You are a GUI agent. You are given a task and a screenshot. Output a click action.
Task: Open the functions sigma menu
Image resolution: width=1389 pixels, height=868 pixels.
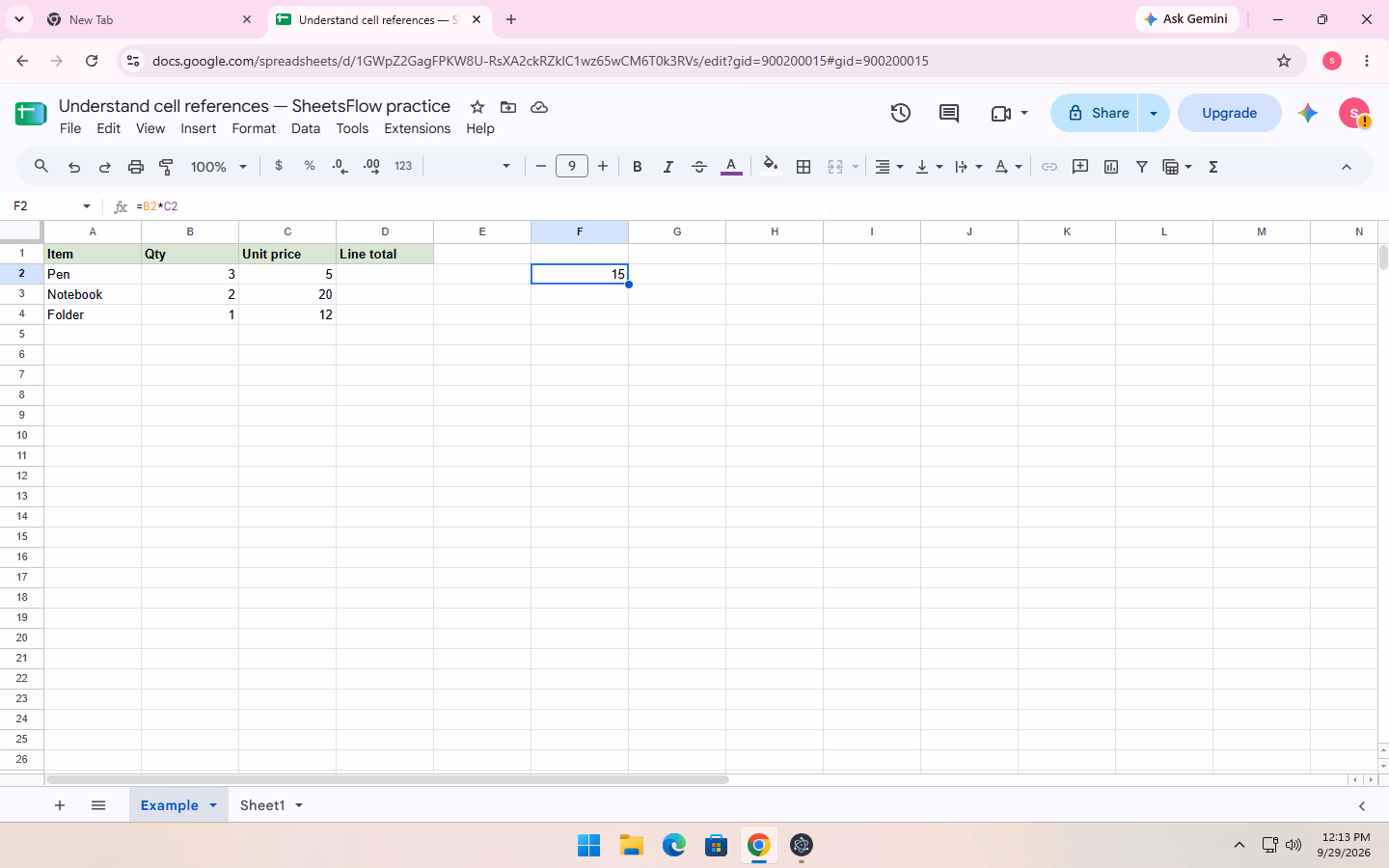click(x=1213, y=167)
